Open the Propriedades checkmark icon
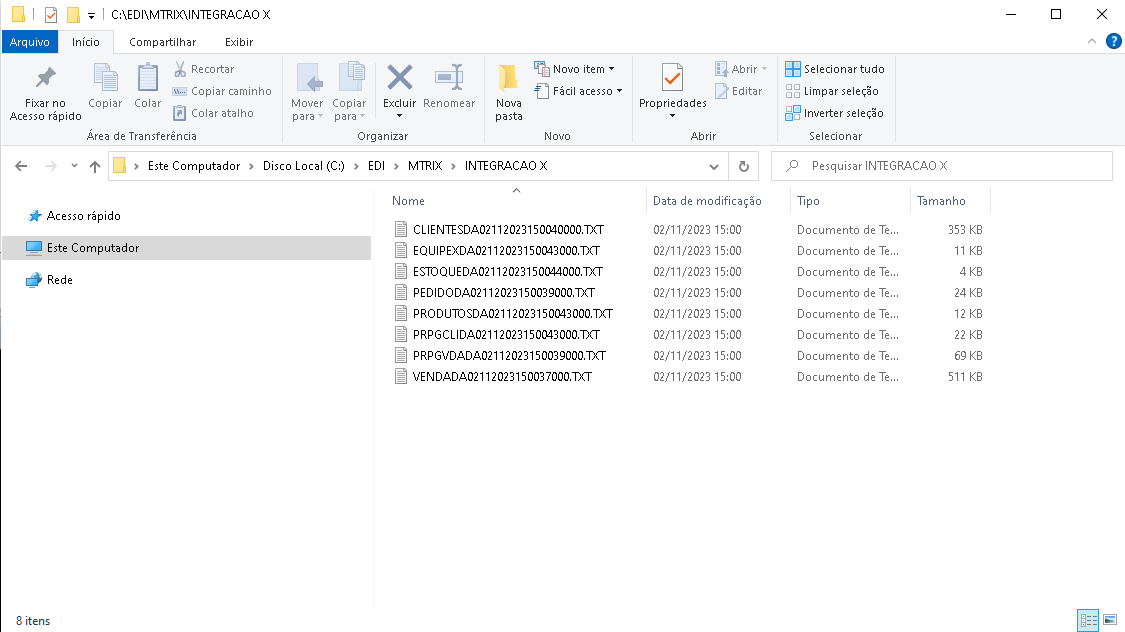 point(672,78)
